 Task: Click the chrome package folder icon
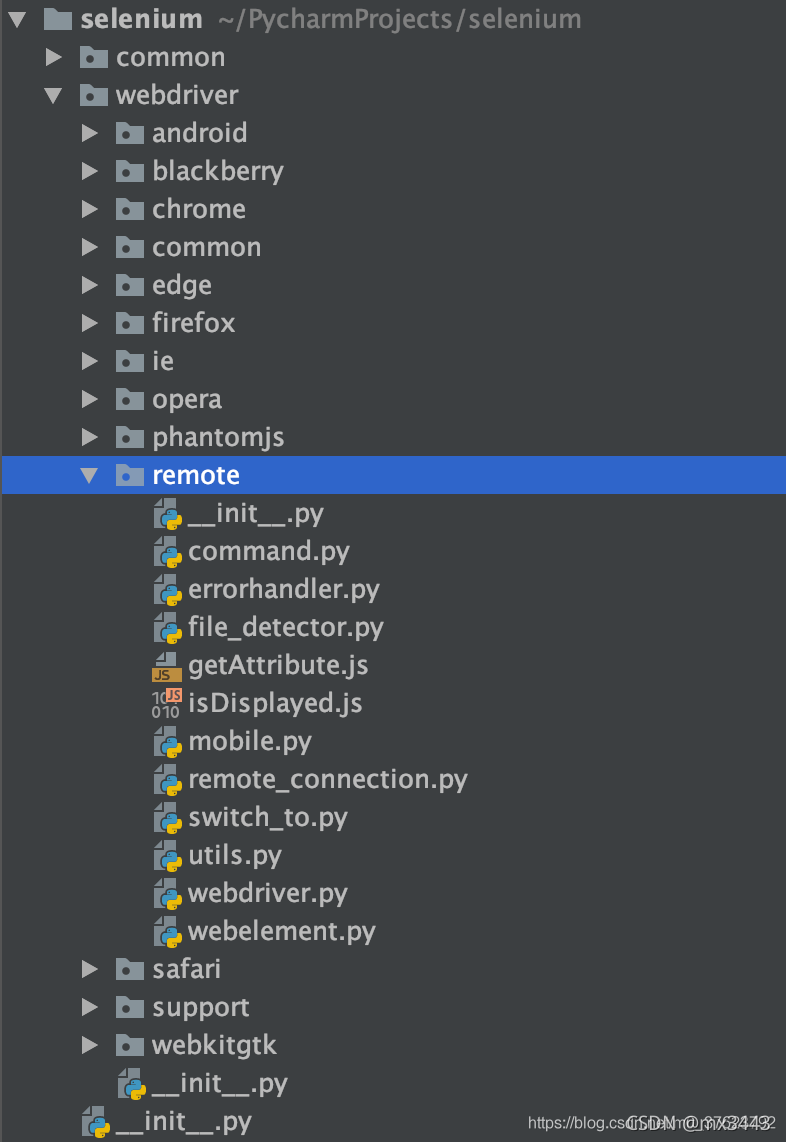point(130,209)
